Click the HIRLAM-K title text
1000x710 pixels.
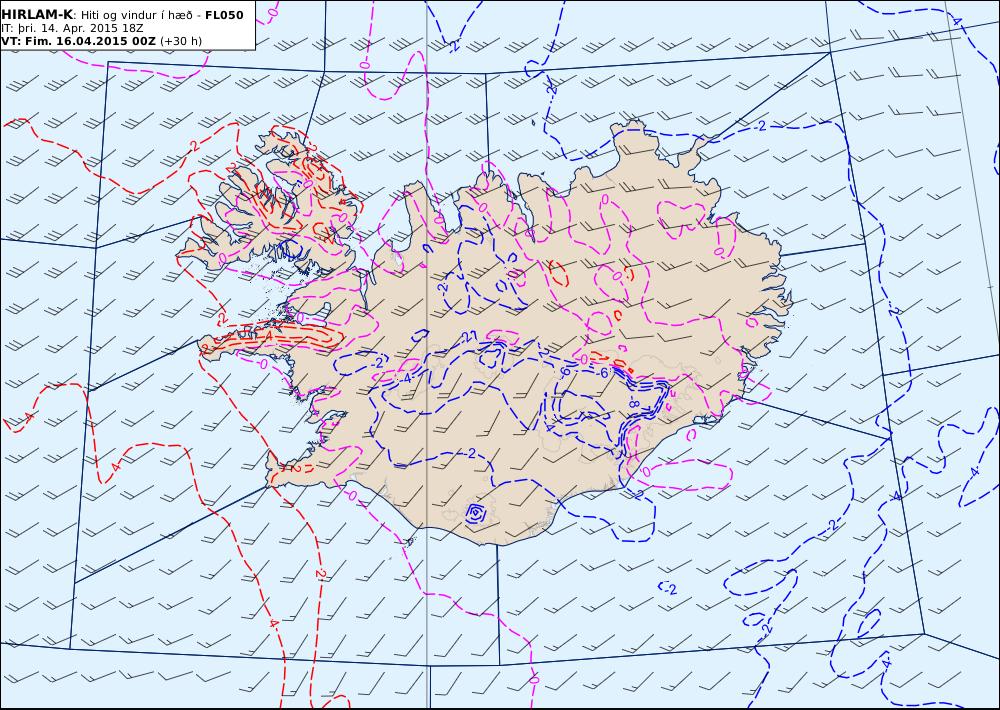click(x=36, y=15)
